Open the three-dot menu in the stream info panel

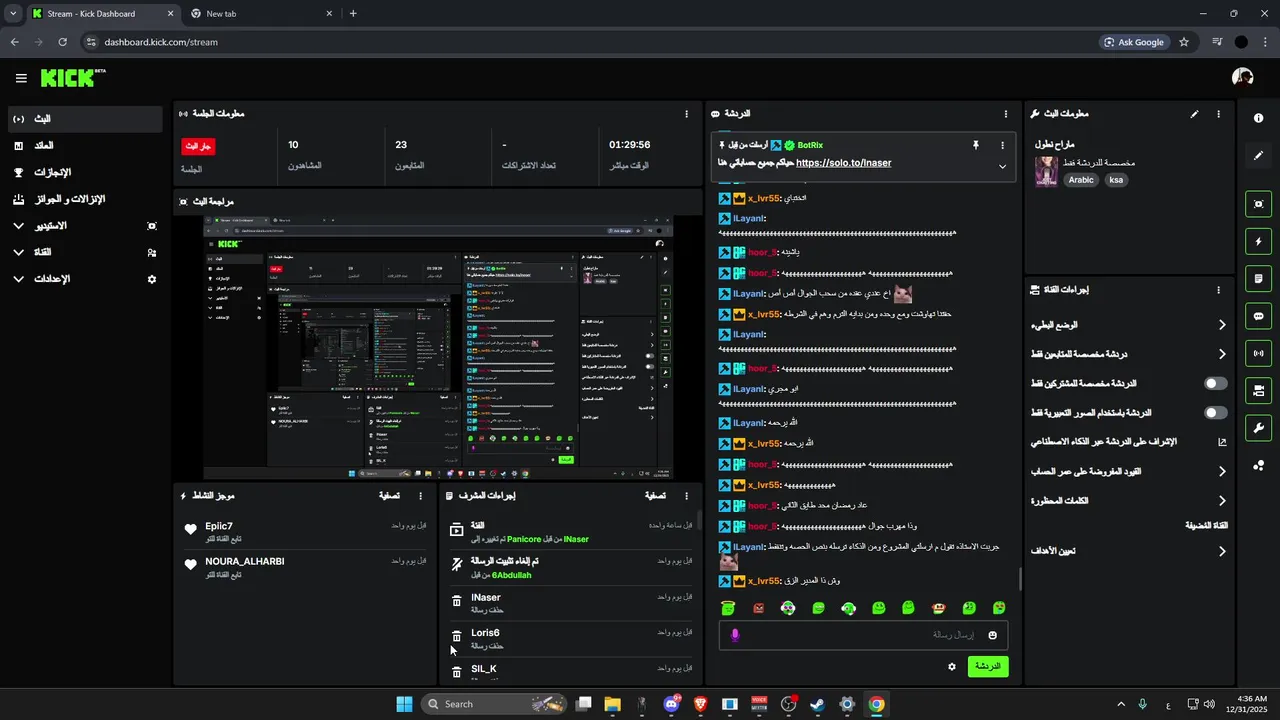pos(1218,114)
